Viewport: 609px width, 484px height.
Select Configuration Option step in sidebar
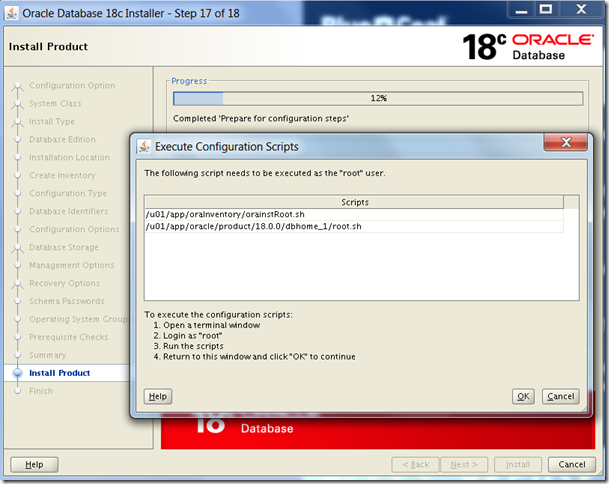coord(72,85)
